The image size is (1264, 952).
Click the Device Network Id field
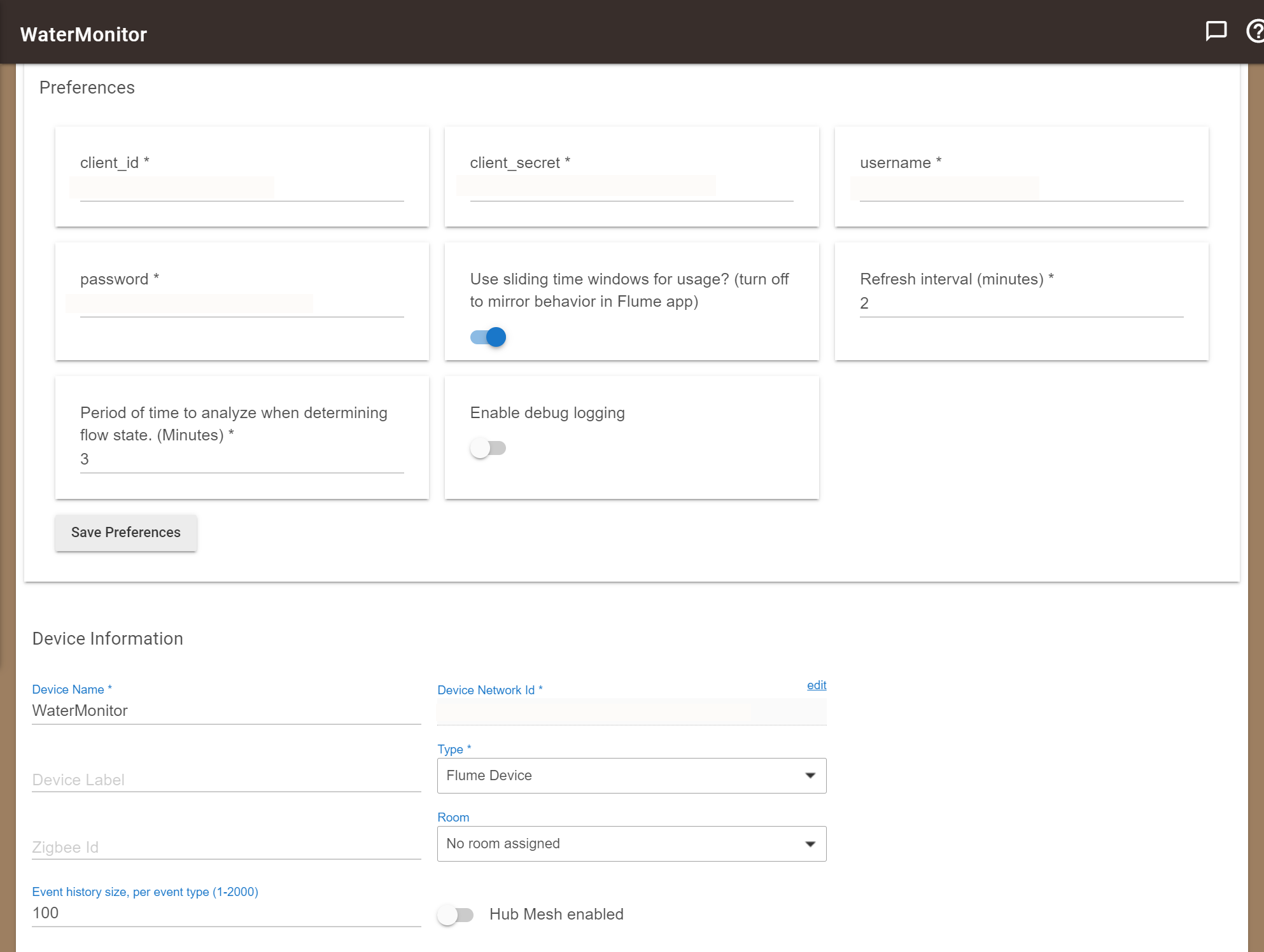pos(631,712)
